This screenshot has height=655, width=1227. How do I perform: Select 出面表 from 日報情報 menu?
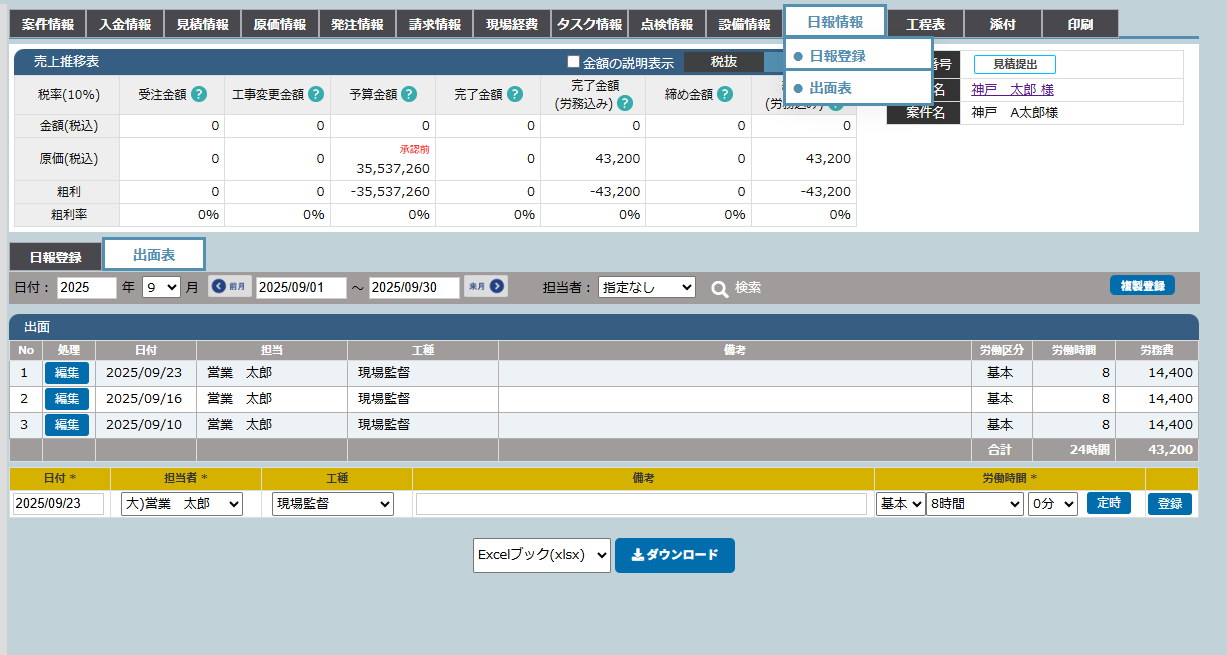pyautogui.click(x=830, y=88)
